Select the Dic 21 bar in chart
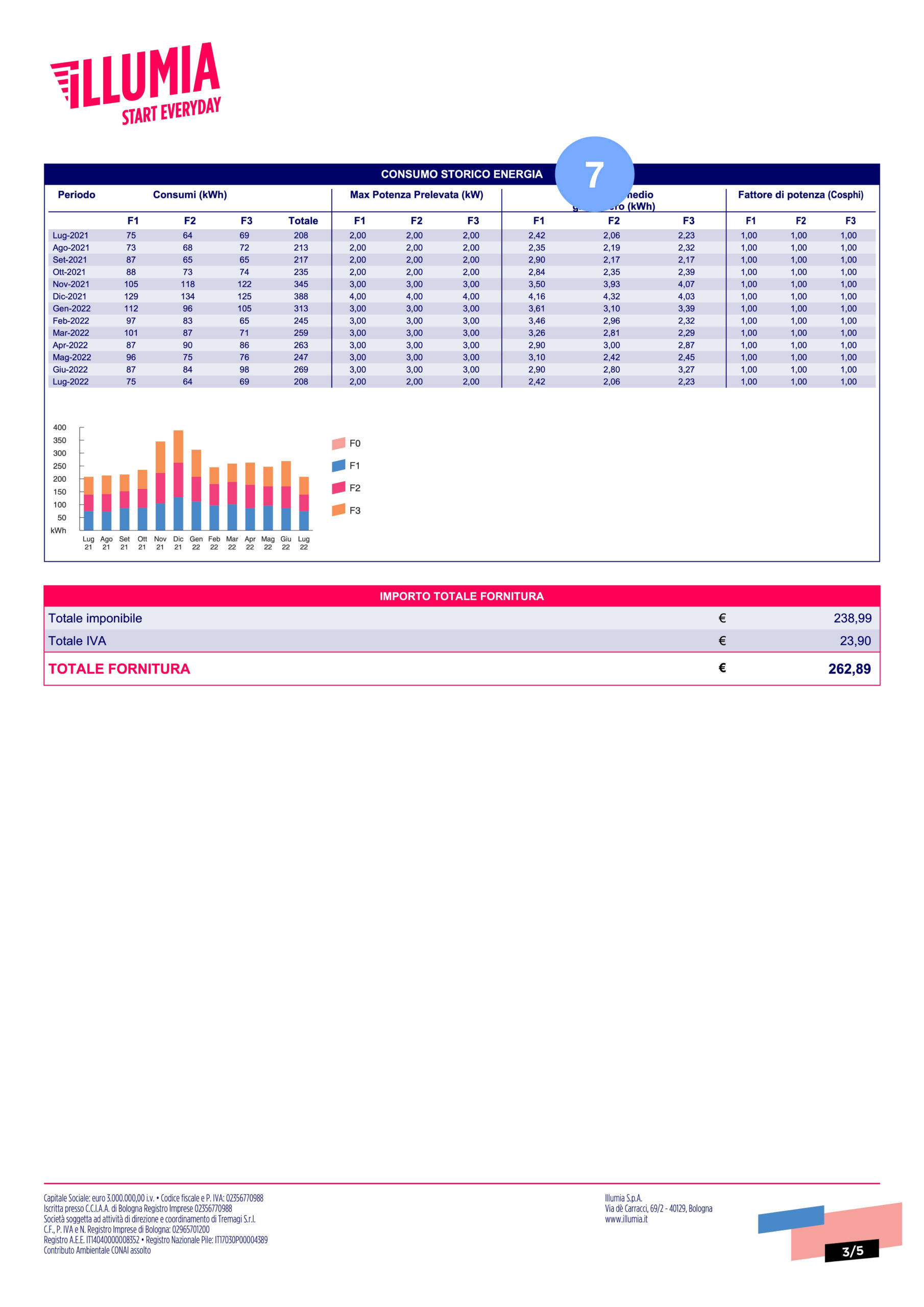 [178, 480]
